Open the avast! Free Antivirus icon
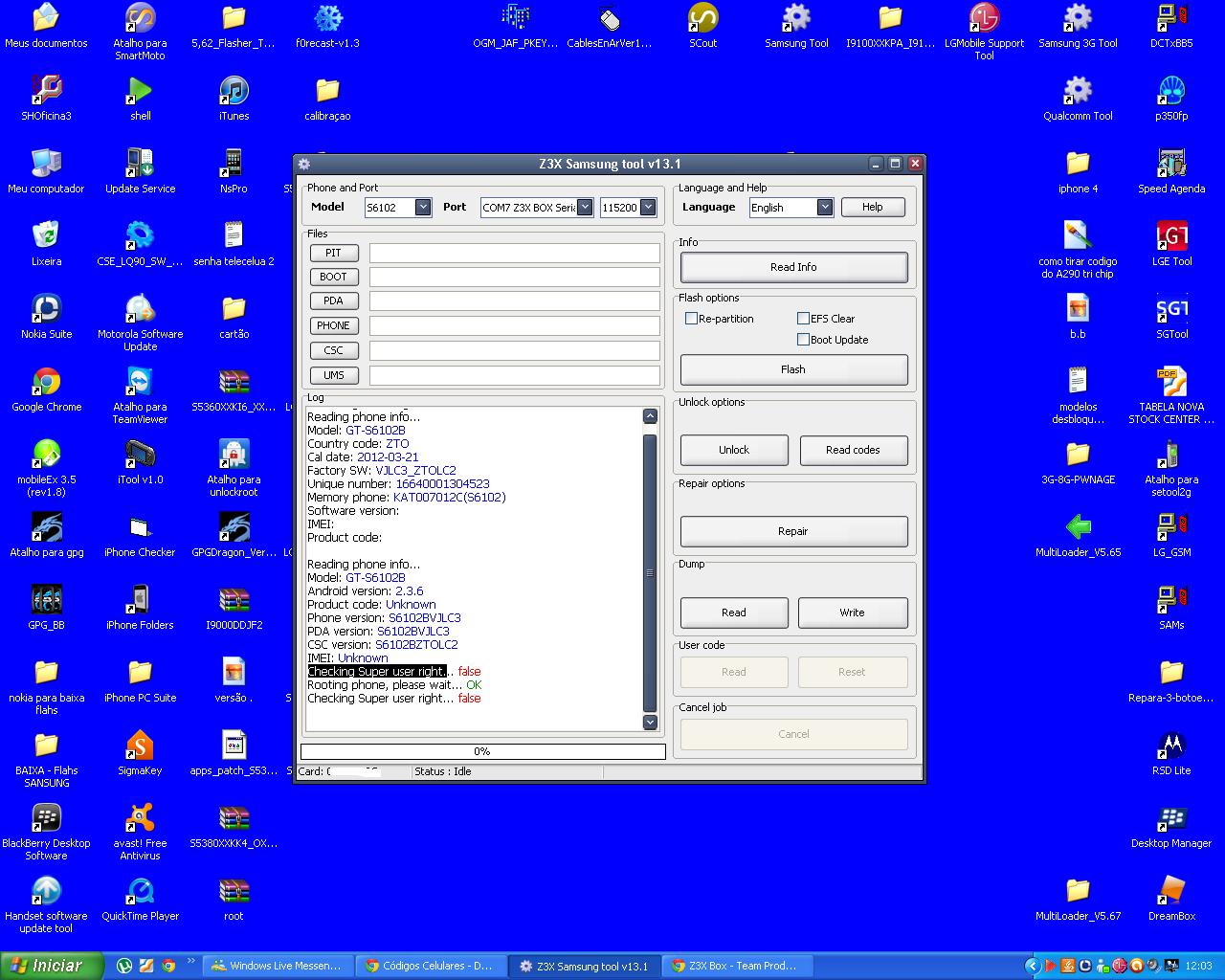 pos(140,832)
